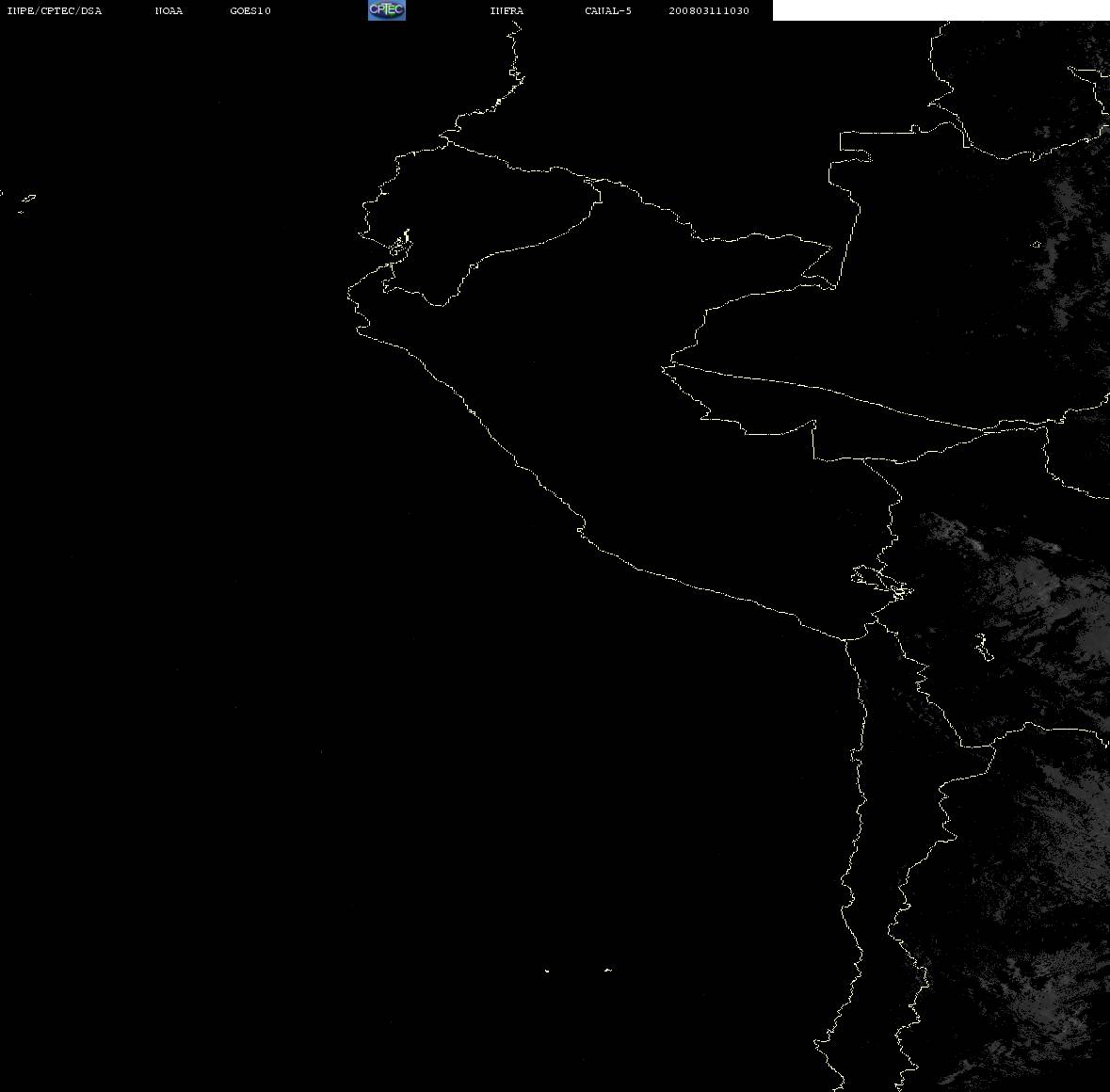Click the INFRA channel type label
The image size is (1110, 1092).
click(507, 10)
